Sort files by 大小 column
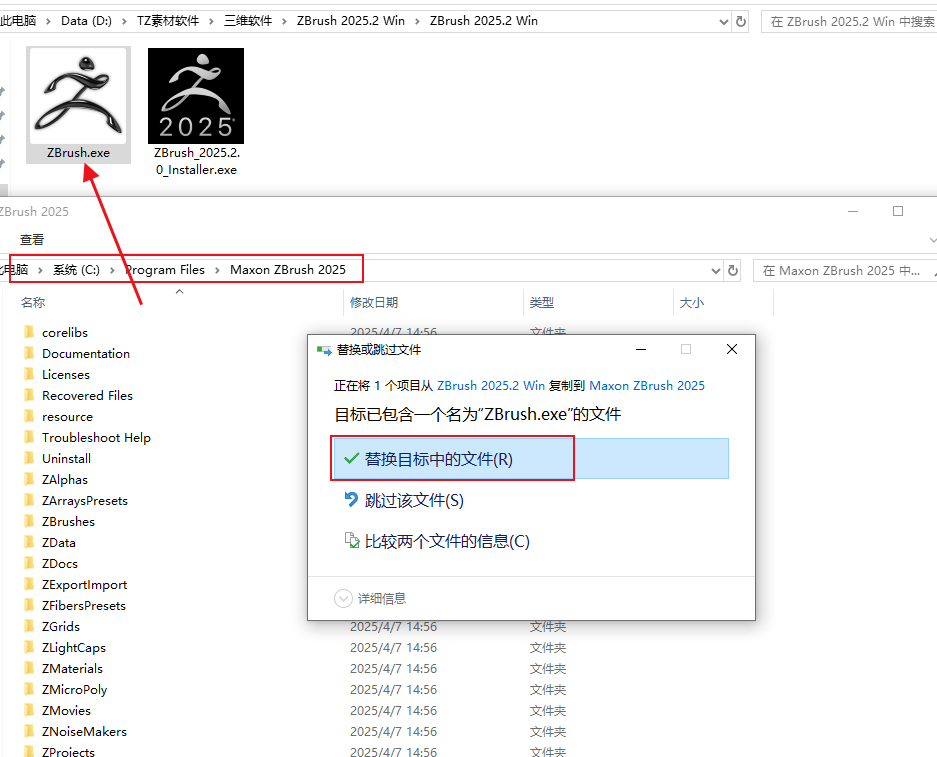The width and height of the screenshot is (937, 757). pos(691,303)
